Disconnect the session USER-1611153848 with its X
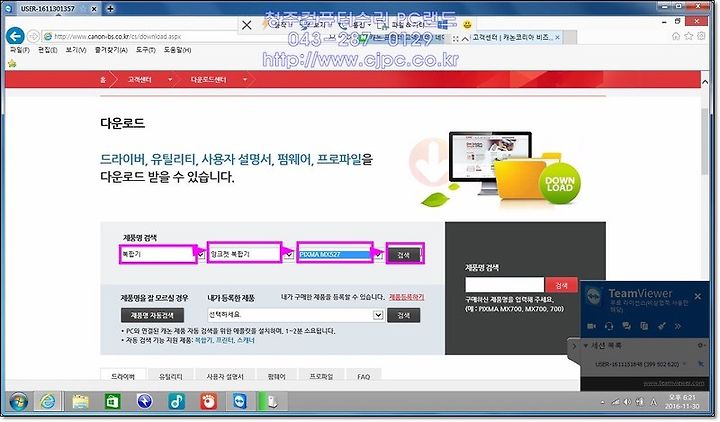Viewport: 720px width, 422px height. 701,364
